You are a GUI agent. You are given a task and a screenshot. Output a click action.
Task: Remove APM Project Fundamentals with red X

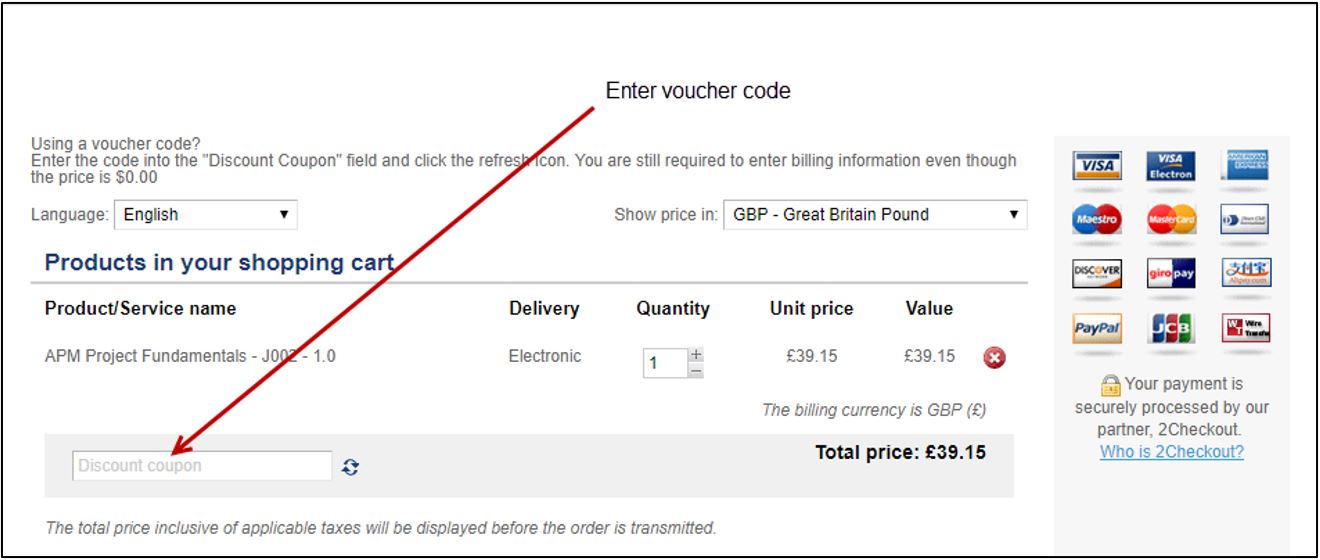coord(994,358)
